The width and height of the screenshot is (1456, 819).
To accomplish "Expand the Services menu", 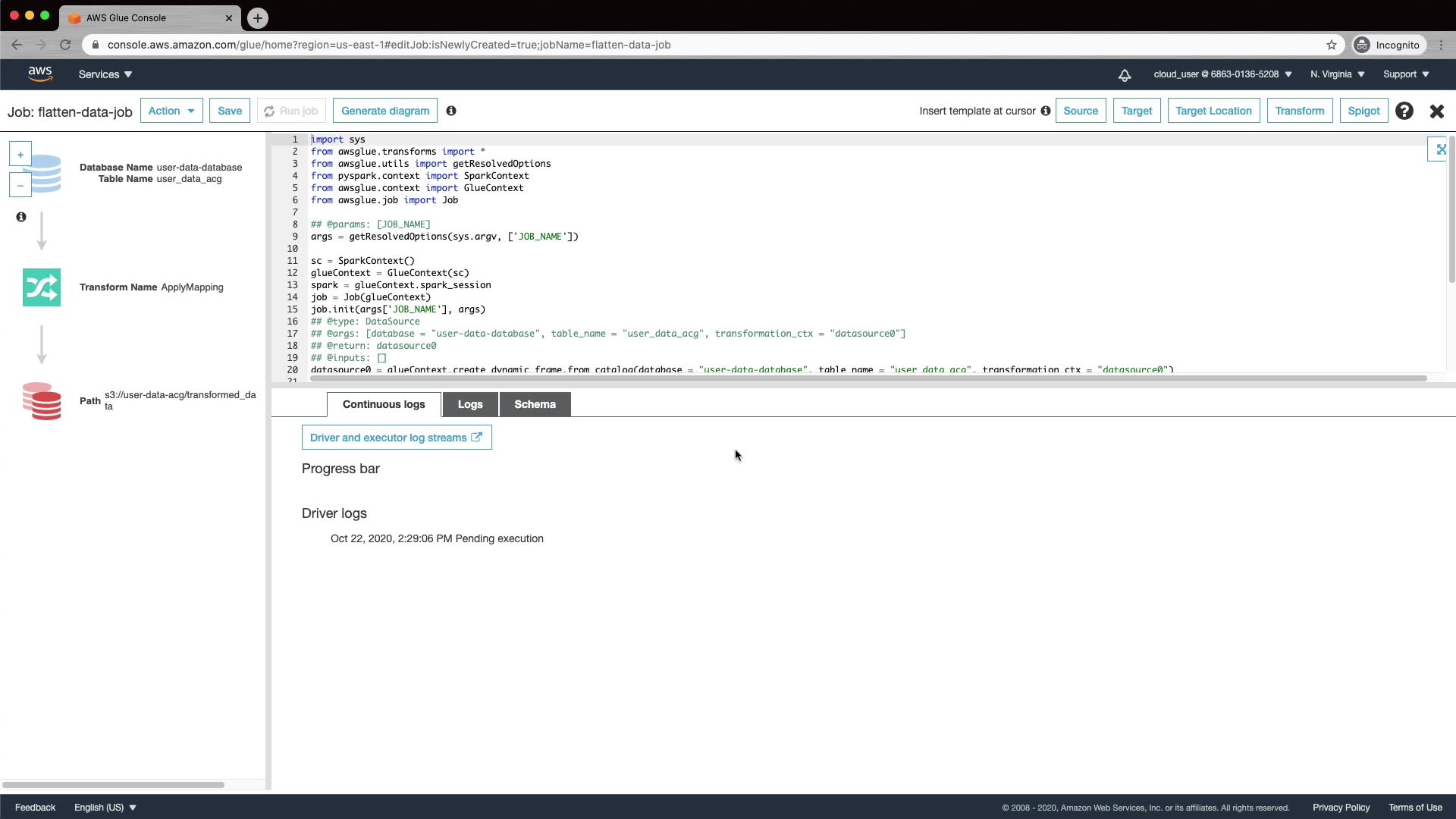I will (105, 74).
